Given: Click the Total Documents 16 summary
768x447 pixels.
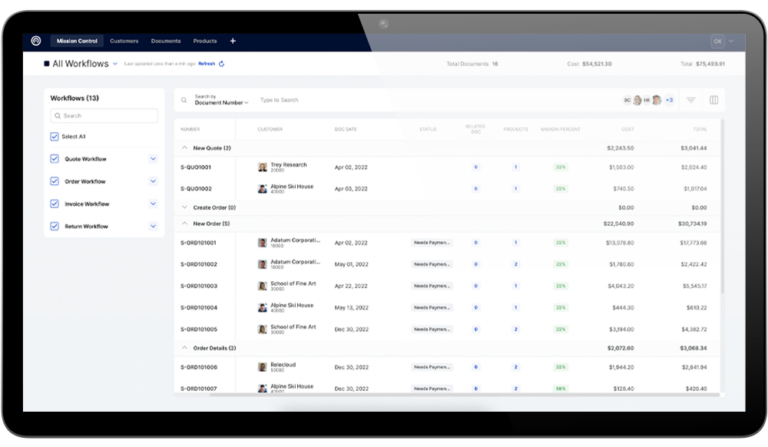Looking at the screenshot, I should (x=472, y=64).
